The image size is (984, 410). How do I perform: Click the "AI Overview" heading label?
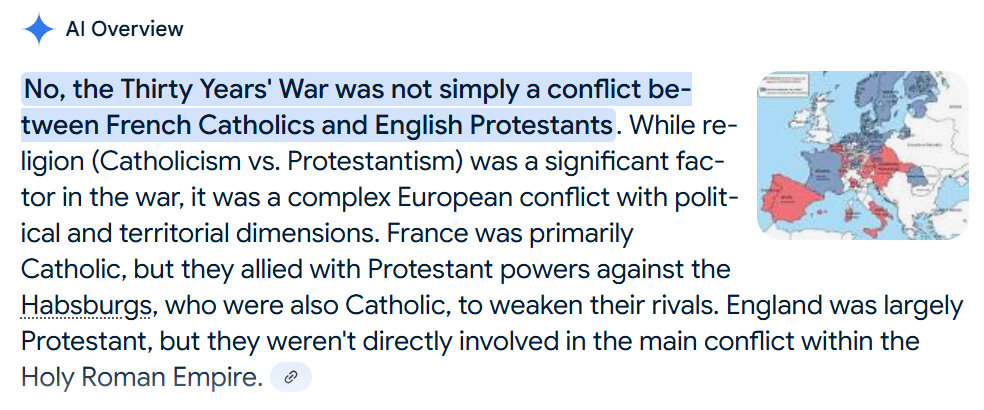124,29
